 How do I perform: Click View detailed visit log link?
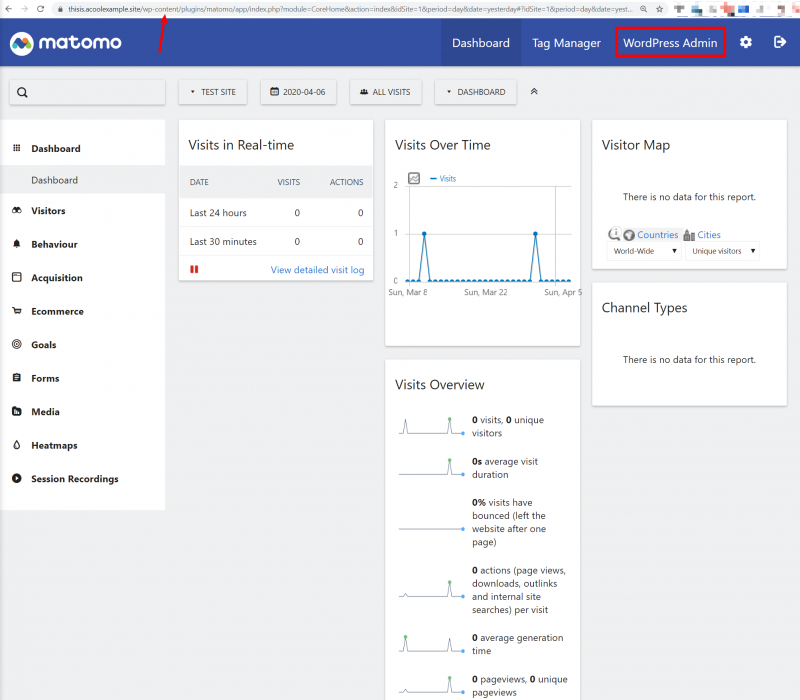(x=317, y=269)
